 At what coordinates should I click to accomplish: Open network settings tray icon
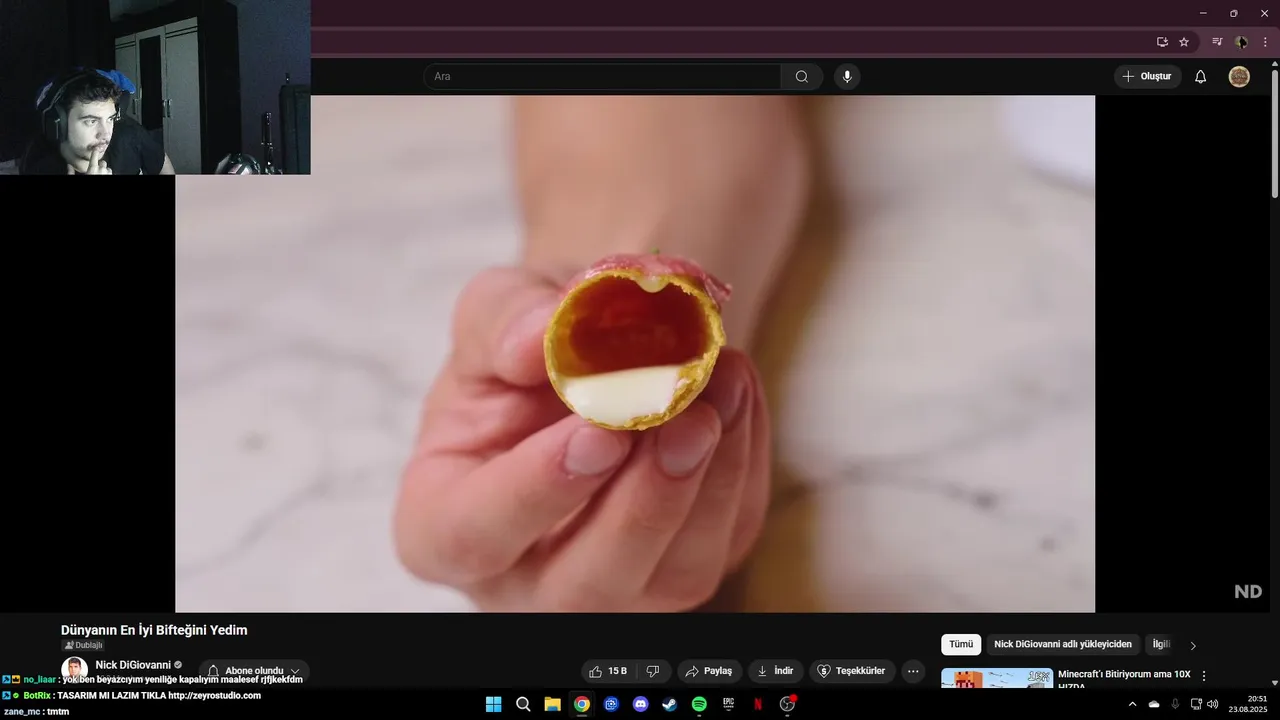[1196, 704]
